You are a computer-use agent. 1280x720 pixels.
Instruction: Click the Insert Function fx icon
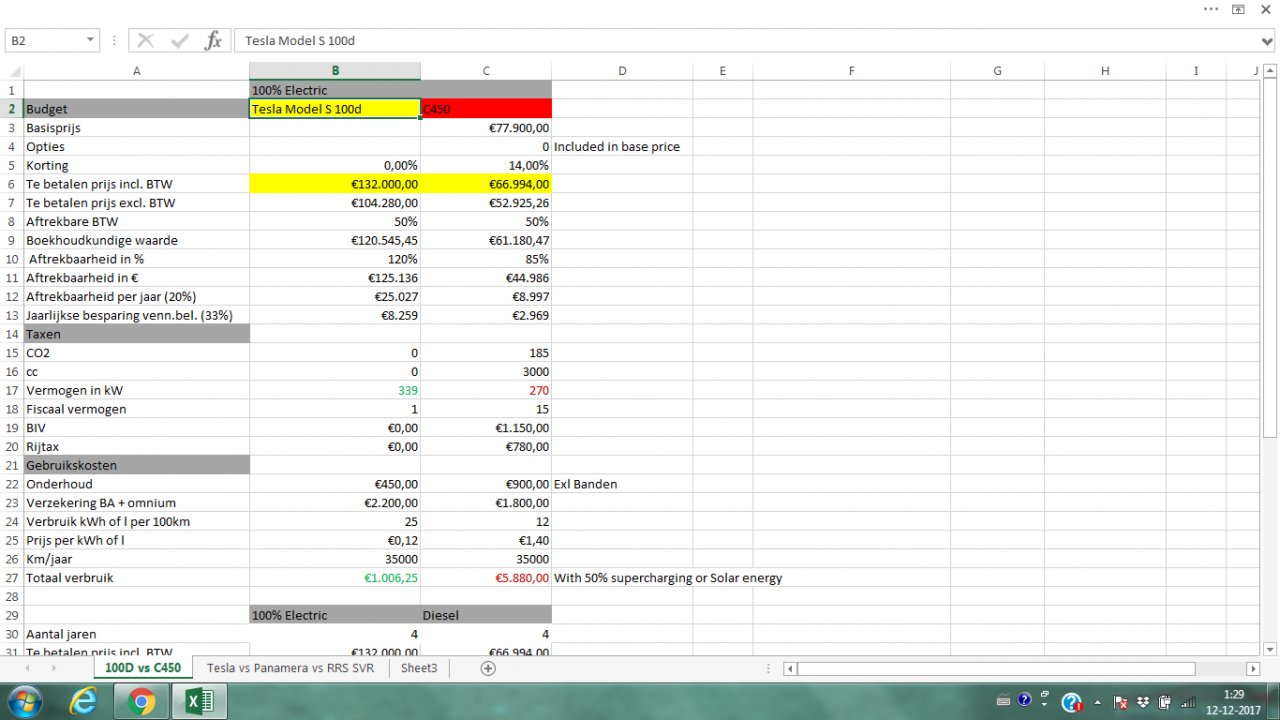[213, 41]
